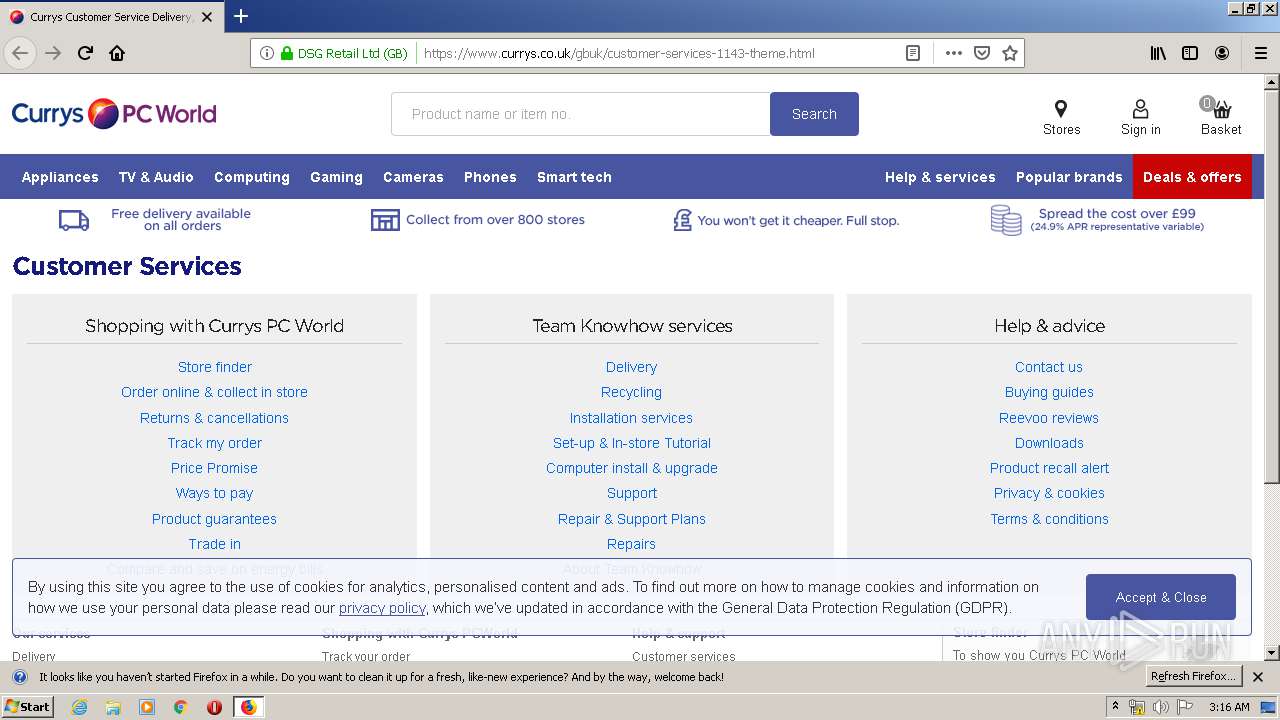Open the browser Home icon
Image resolution: width=1280 pixels, height=720 pixels.
coord(117,53)
